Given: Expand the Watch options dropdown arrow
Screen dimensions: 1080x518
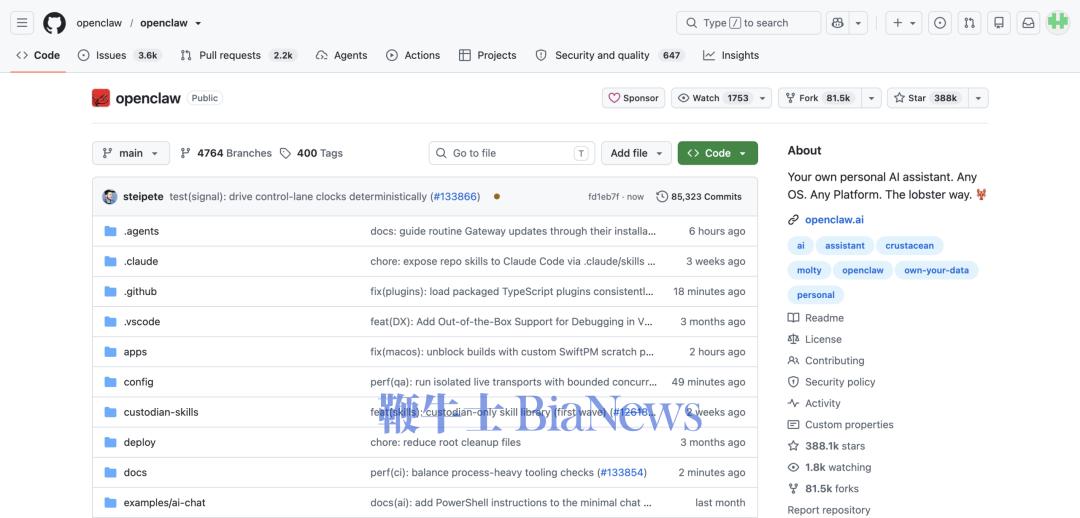Looking at the screenshot, I should click(762, 98).
